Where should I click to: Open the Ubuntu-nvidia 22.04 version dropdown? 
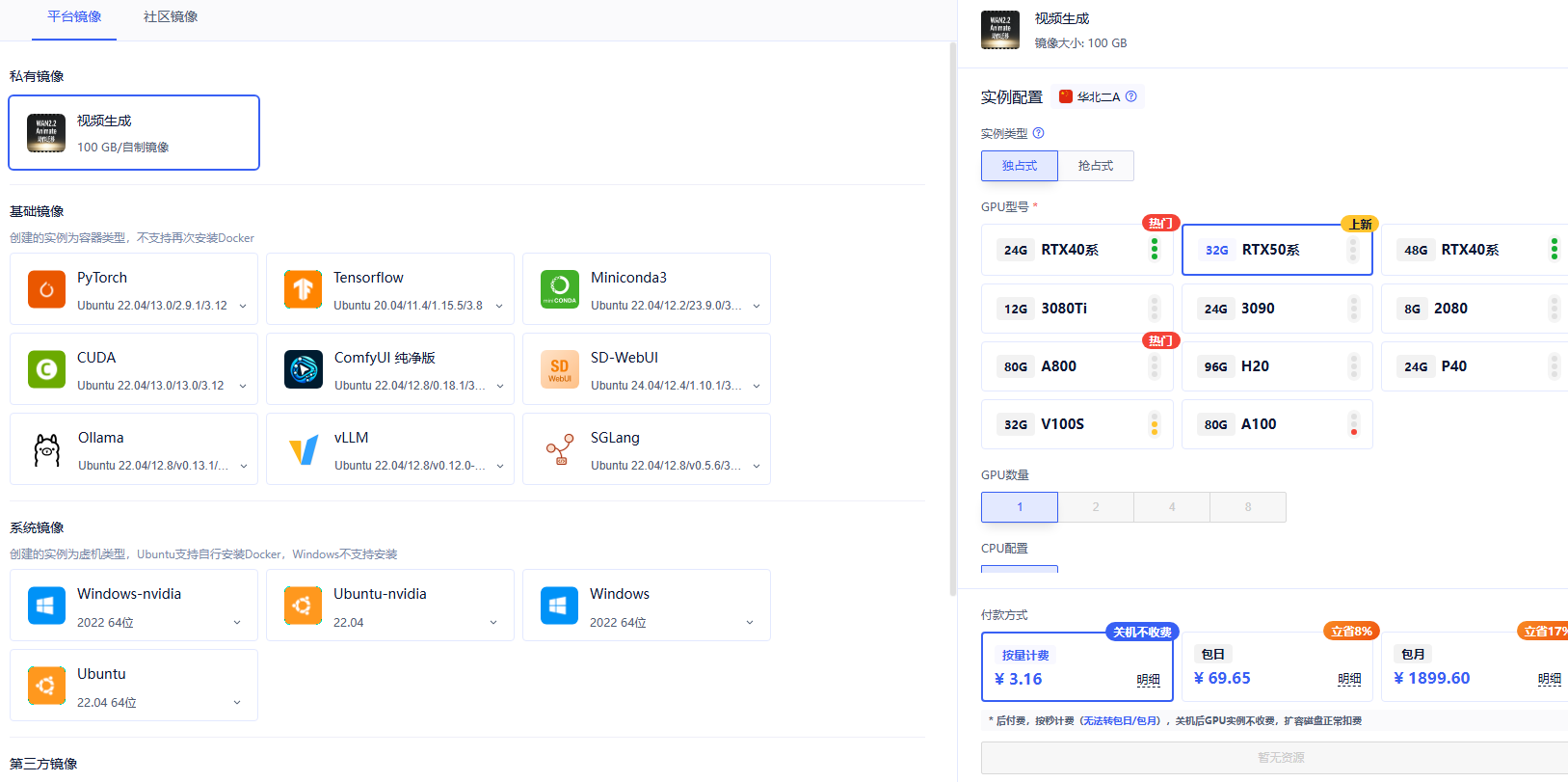(x=493, y=623)
